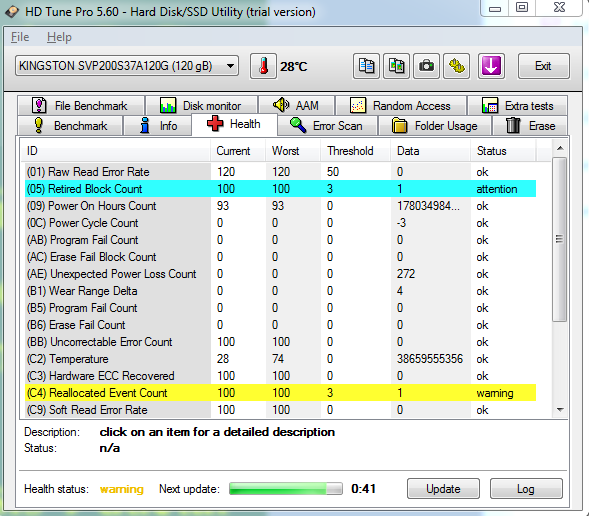Select the Retired Block Count row

point(281,189)
